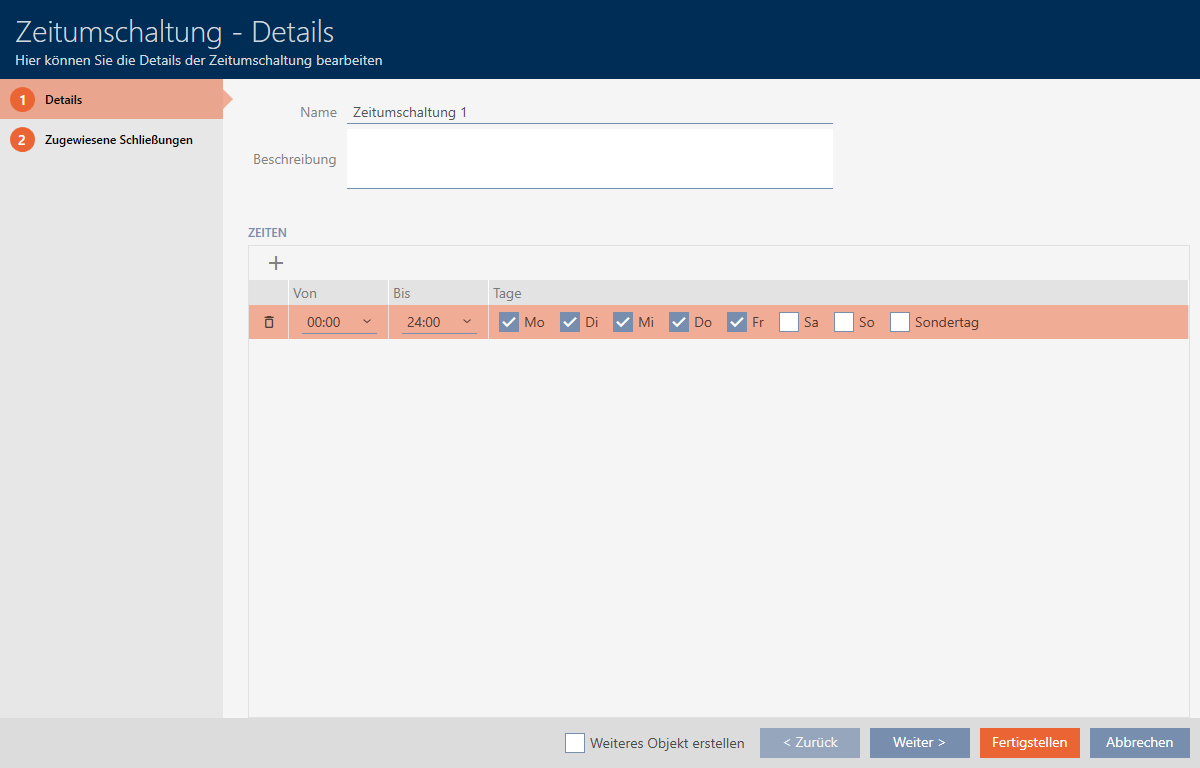1200x768 pixels.
Task: Delete the time row with trash icon
Action: [x=268, y=322]
